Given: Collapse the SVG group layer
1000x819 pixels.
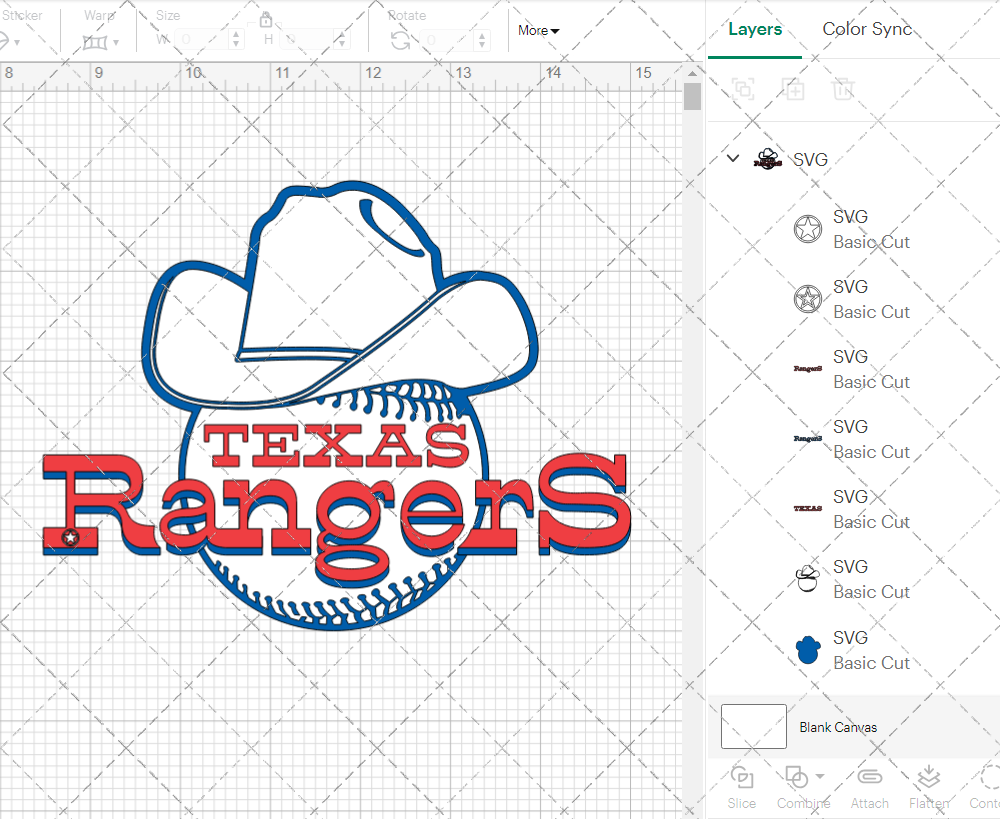Looking at the screenshot, I should point(733,159).
